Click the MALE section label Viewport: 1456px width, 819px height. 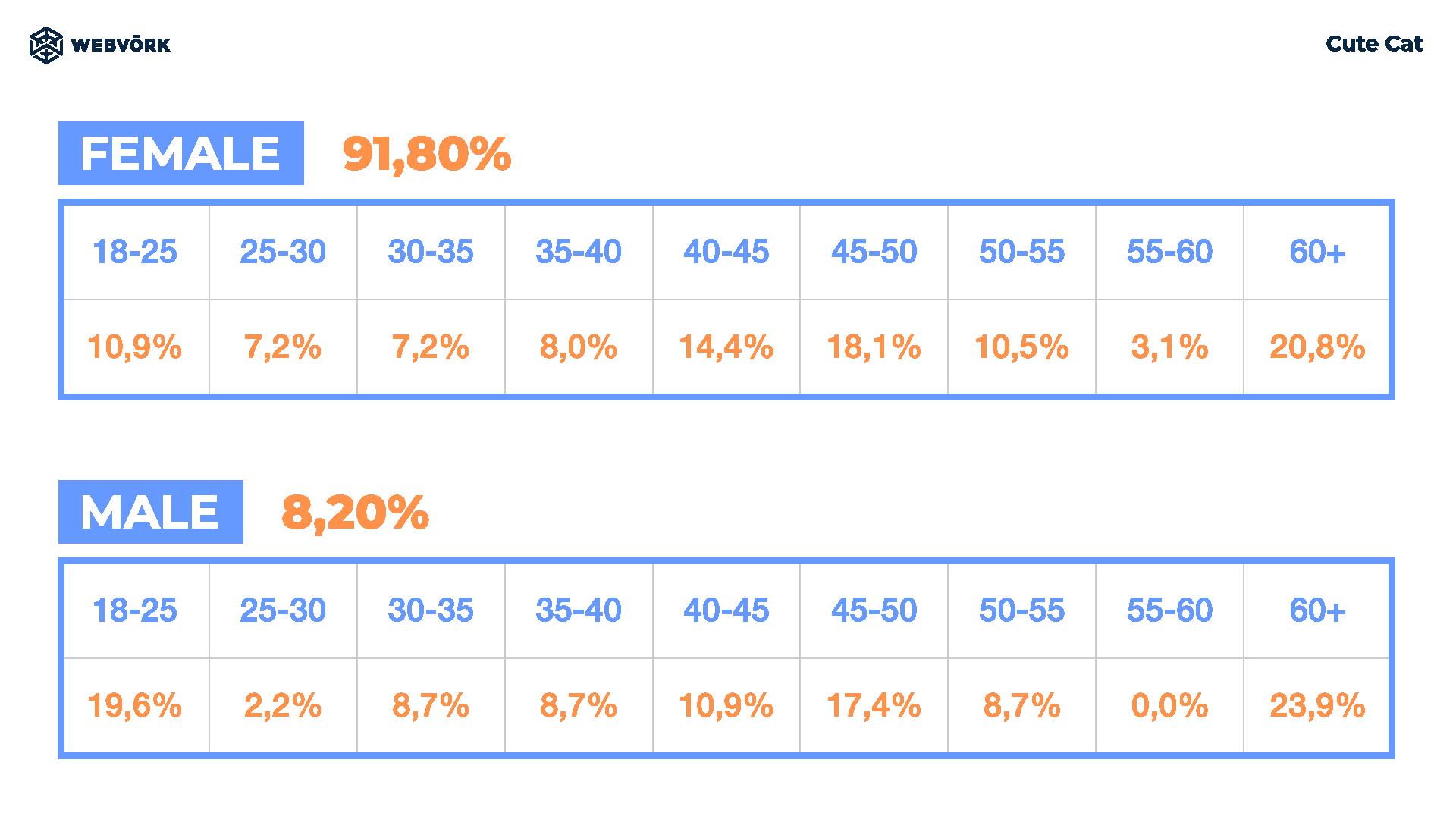[x=151, y=512]
